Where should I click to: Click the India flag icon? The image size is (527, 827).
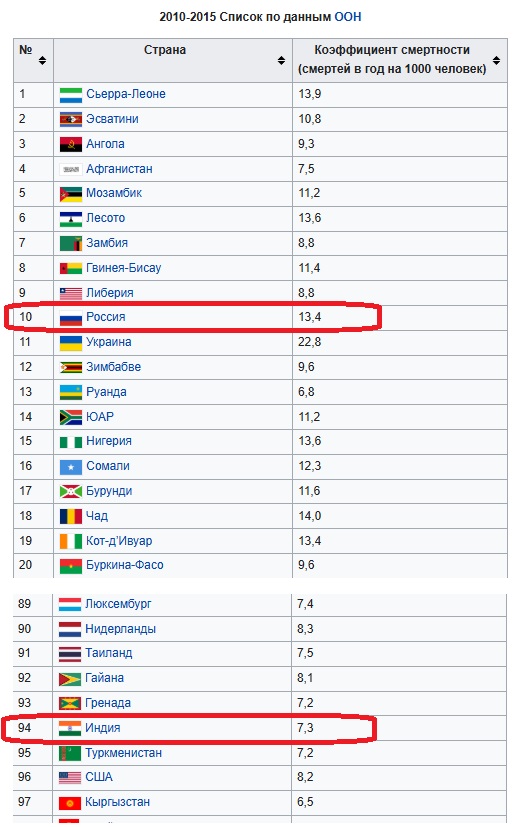tap(70, 728)
